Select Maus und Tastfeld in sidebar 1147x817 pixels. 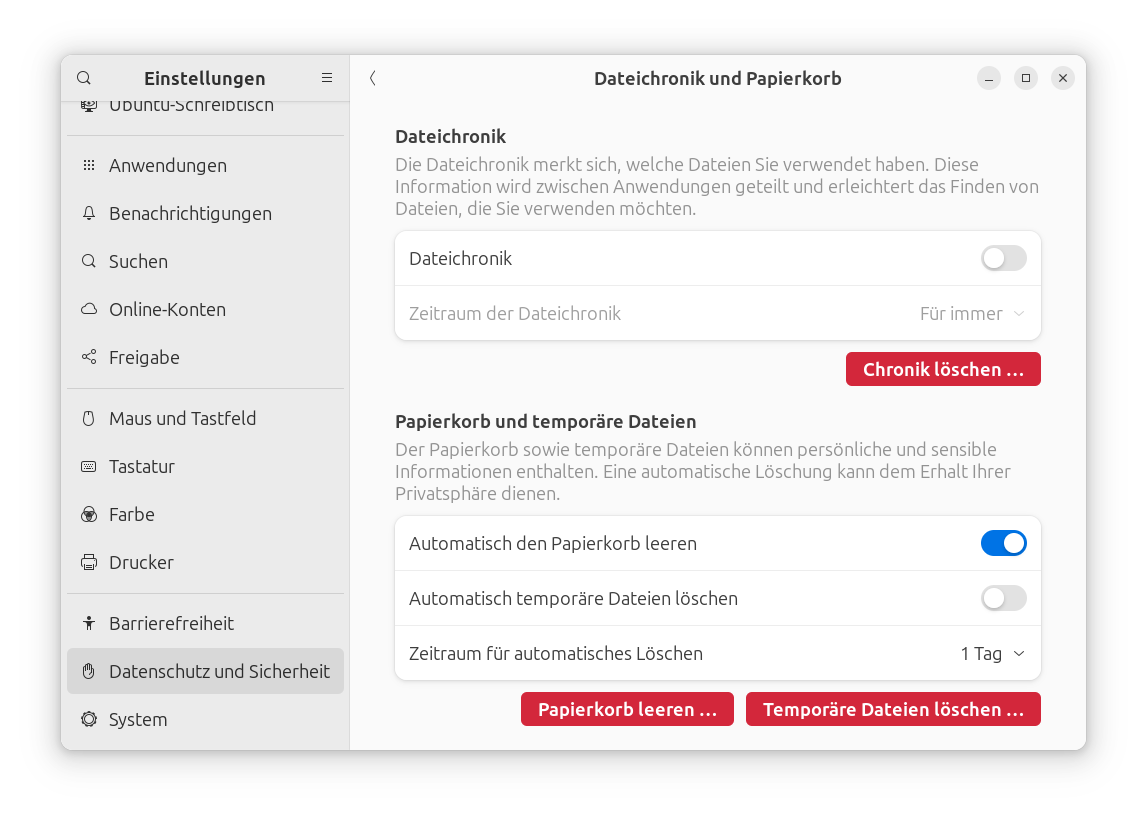182,418
